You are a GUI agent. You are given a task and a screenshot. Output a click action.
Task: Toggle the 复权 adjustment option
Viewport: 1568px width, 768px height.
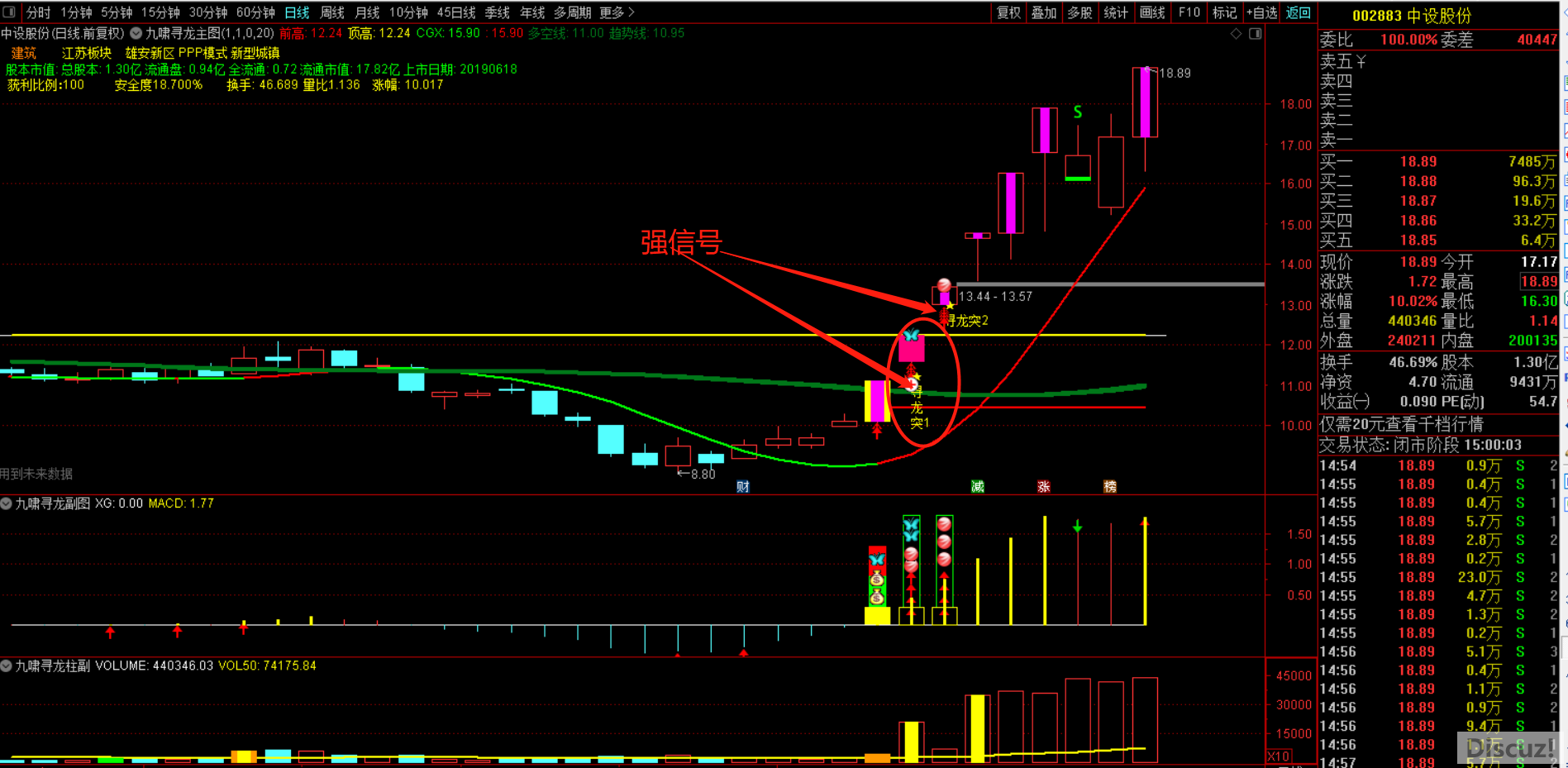1008,12
